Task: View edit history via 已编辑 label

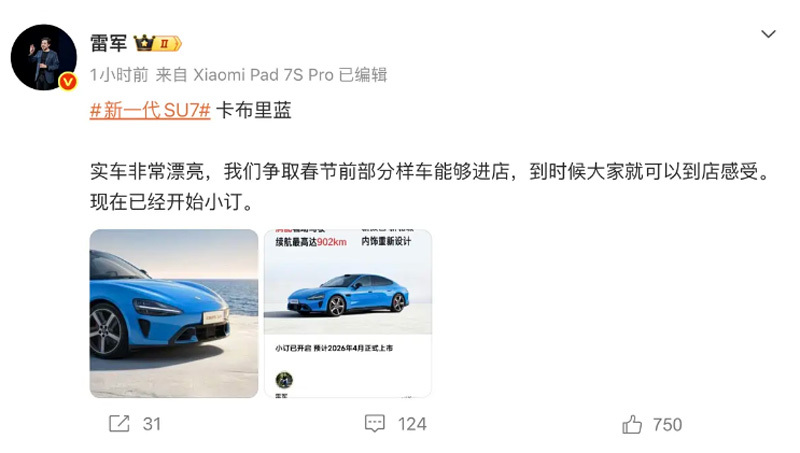Action: 363,75
